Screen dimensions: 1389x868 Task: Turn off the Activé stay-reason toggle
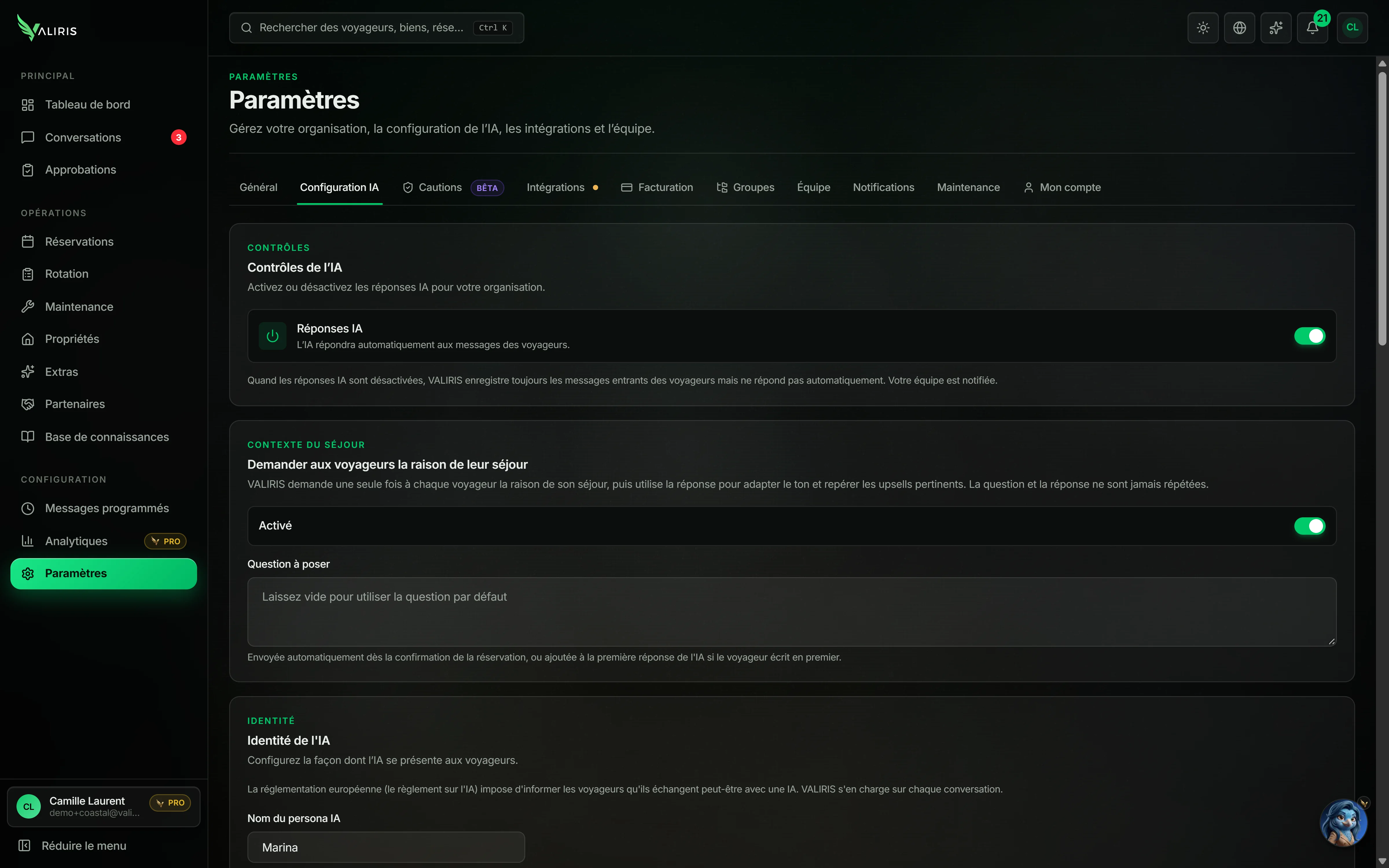(1309, 526)
